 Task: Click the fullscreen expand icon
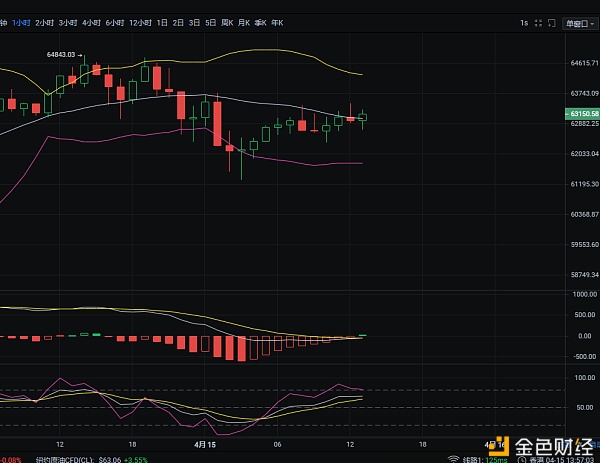tap(536, 22)
